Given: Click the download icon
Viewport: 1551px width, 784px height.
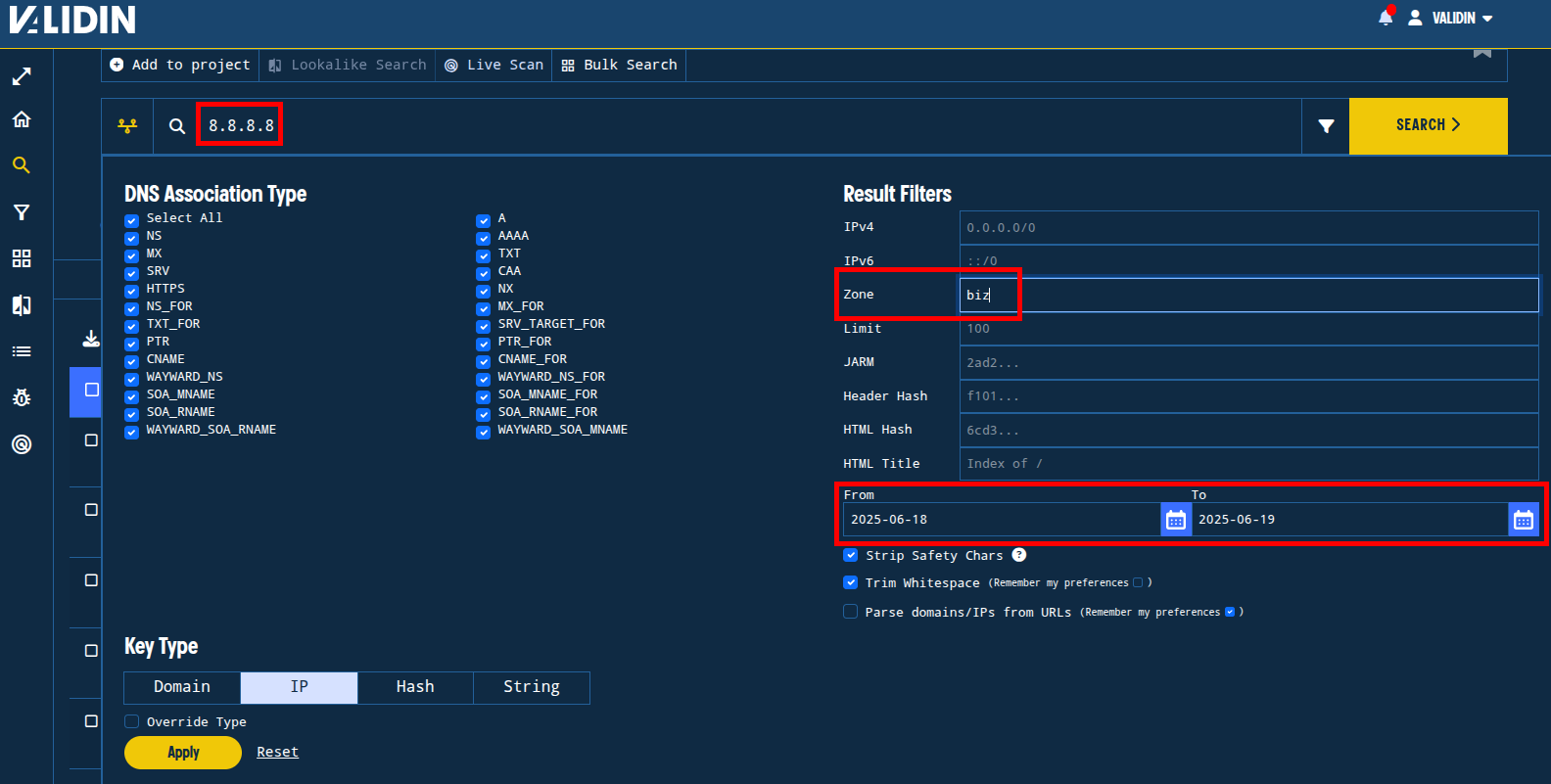Looking at the screenshot, I should [x=91, y=339].
